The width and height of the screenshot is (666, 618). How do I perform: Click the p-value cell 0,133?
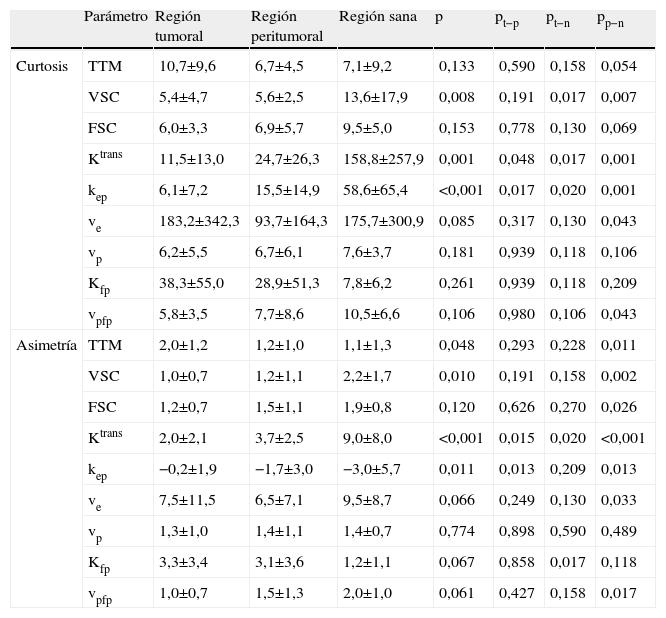click(455, 66)
